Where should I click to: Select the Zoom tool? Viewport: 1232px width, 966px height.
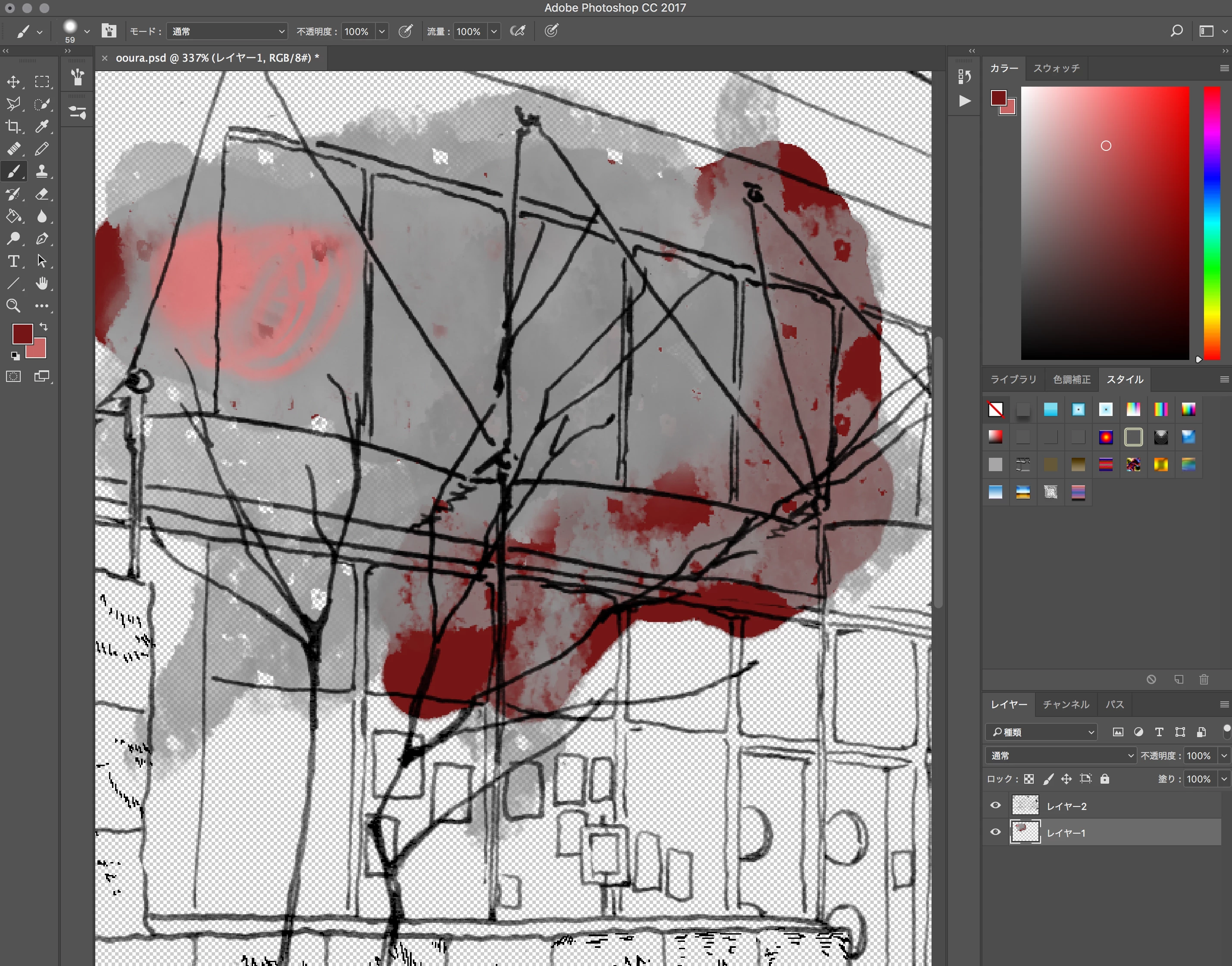13,306
